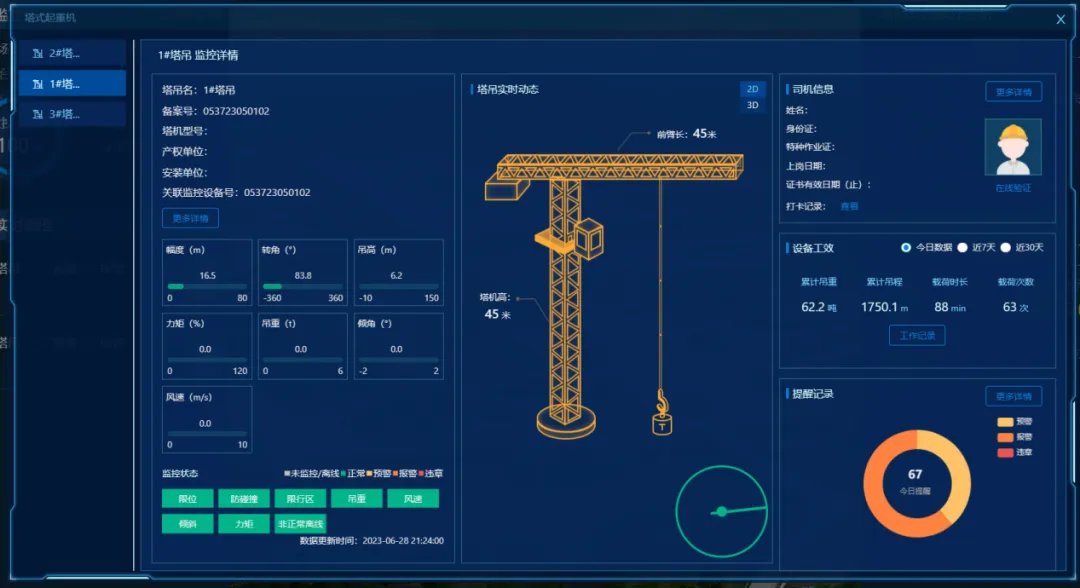Switch crane view to 3D
This screenshot has height=588, width=1080.
[x=752, y=105]
